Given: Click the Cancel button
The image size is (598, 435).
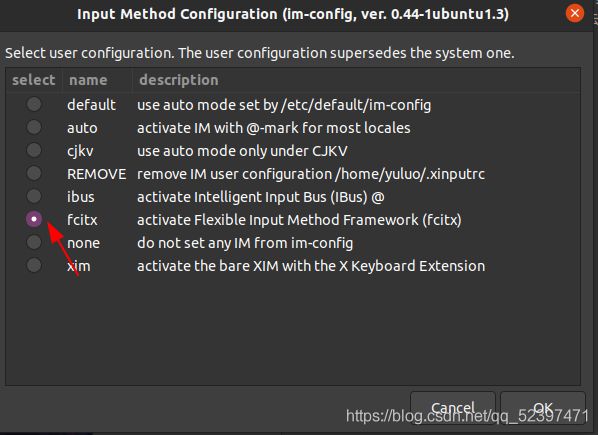Looking at the screenshot, I should (453, 408).
